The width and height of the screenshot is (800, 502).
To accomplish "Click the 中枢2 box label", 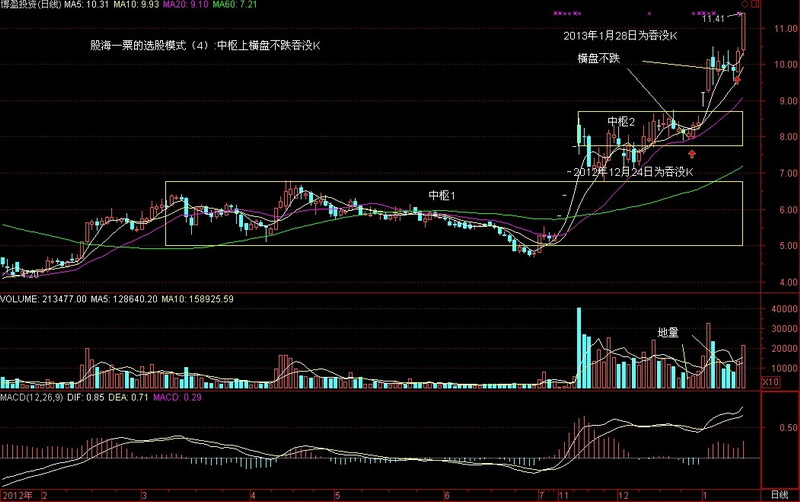I will [621, 121].
